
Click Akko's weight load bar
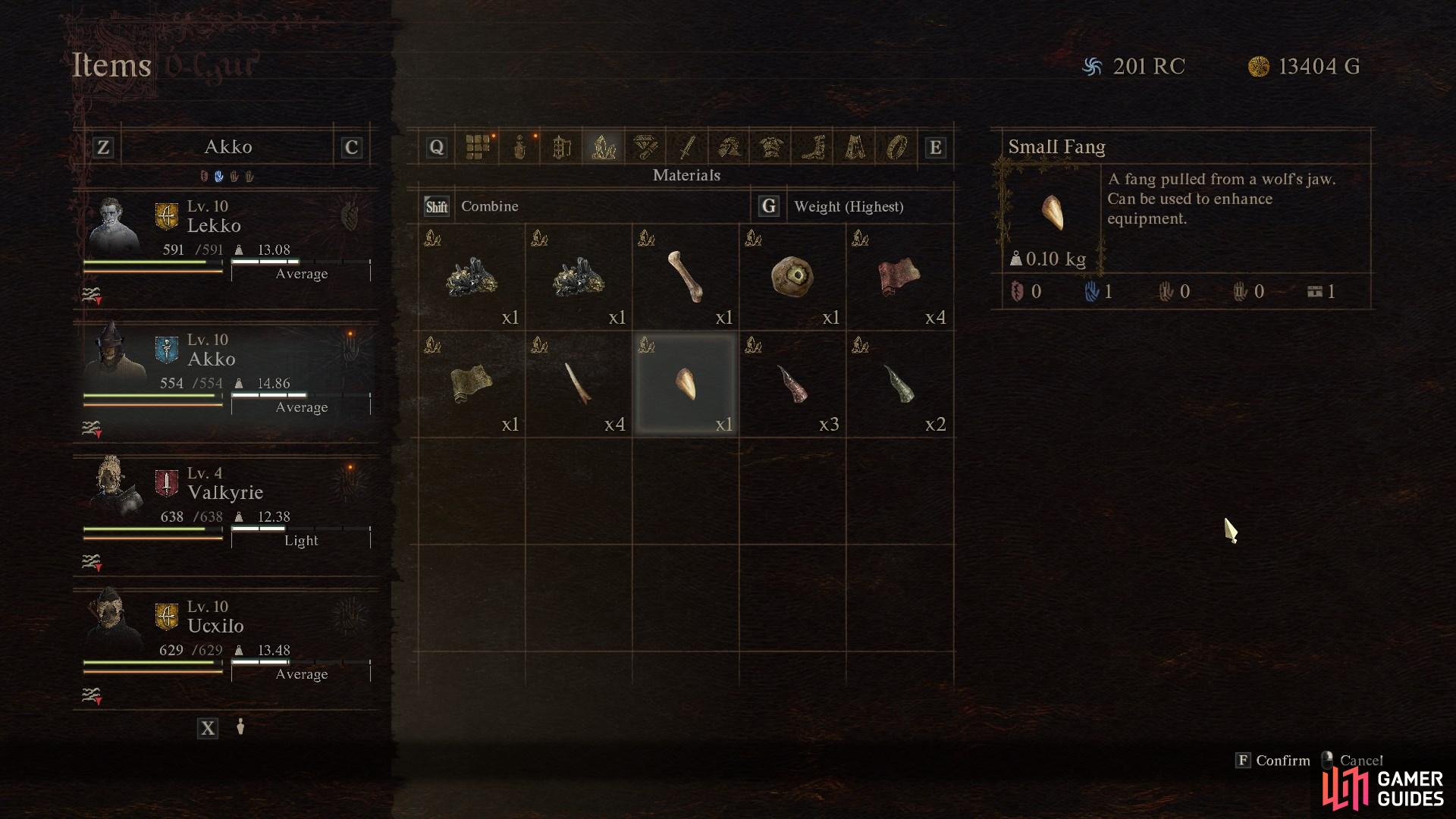tap(301, 395)
